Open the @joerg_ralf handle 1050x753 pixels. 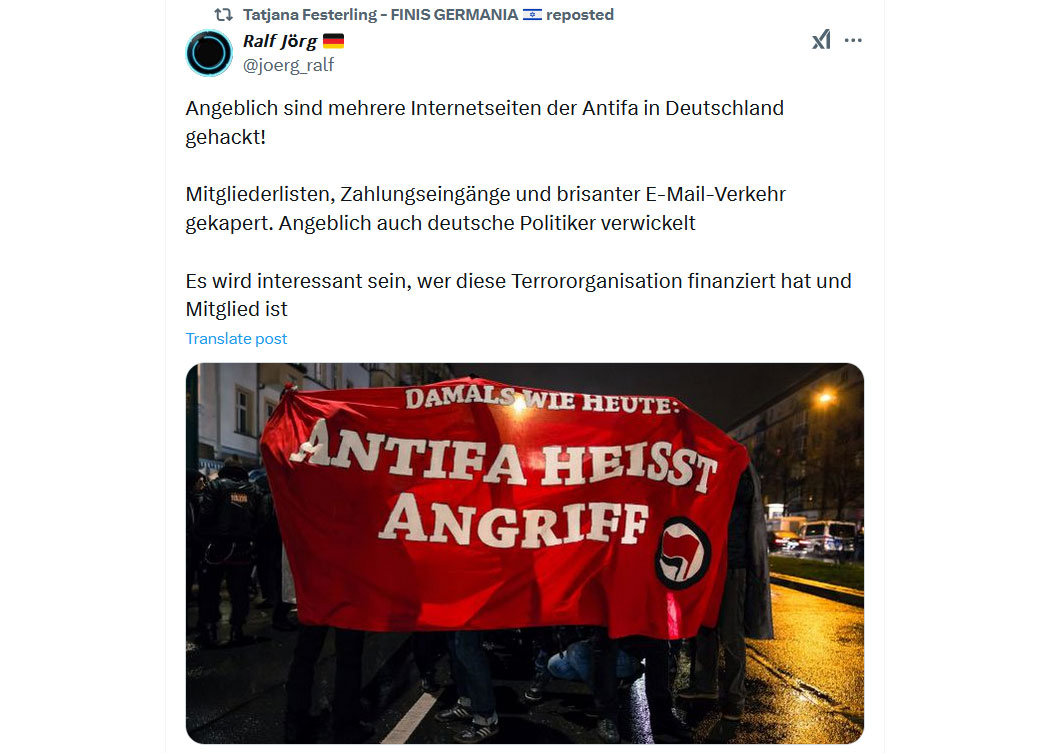pos(288,65)
